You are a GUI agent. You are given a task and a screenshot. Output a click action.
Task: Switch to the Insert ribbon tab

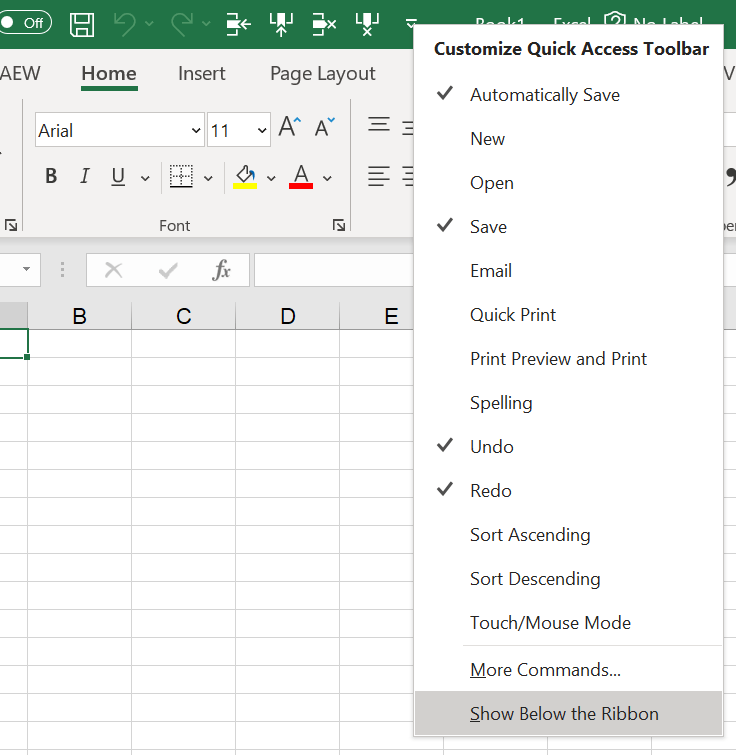coord(201,74)
